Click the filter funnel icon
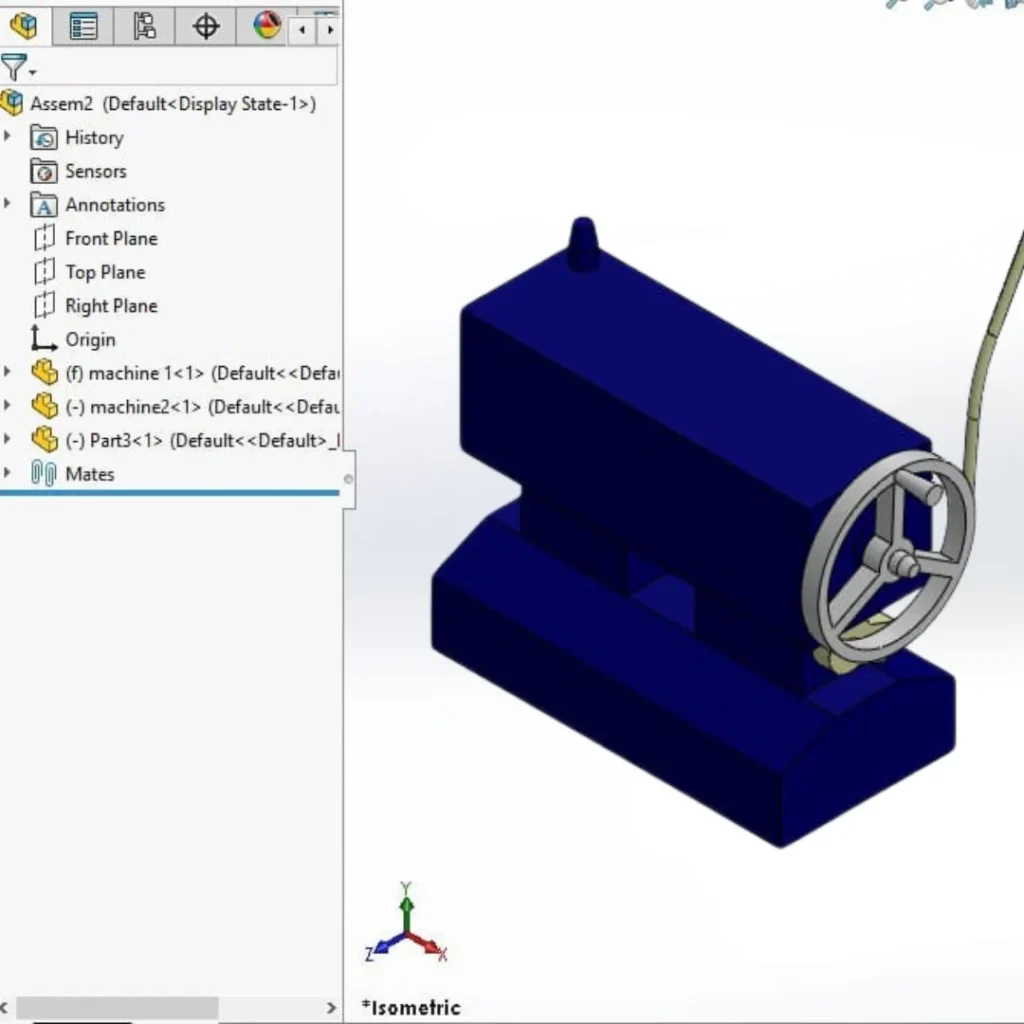 pos(14,68)
